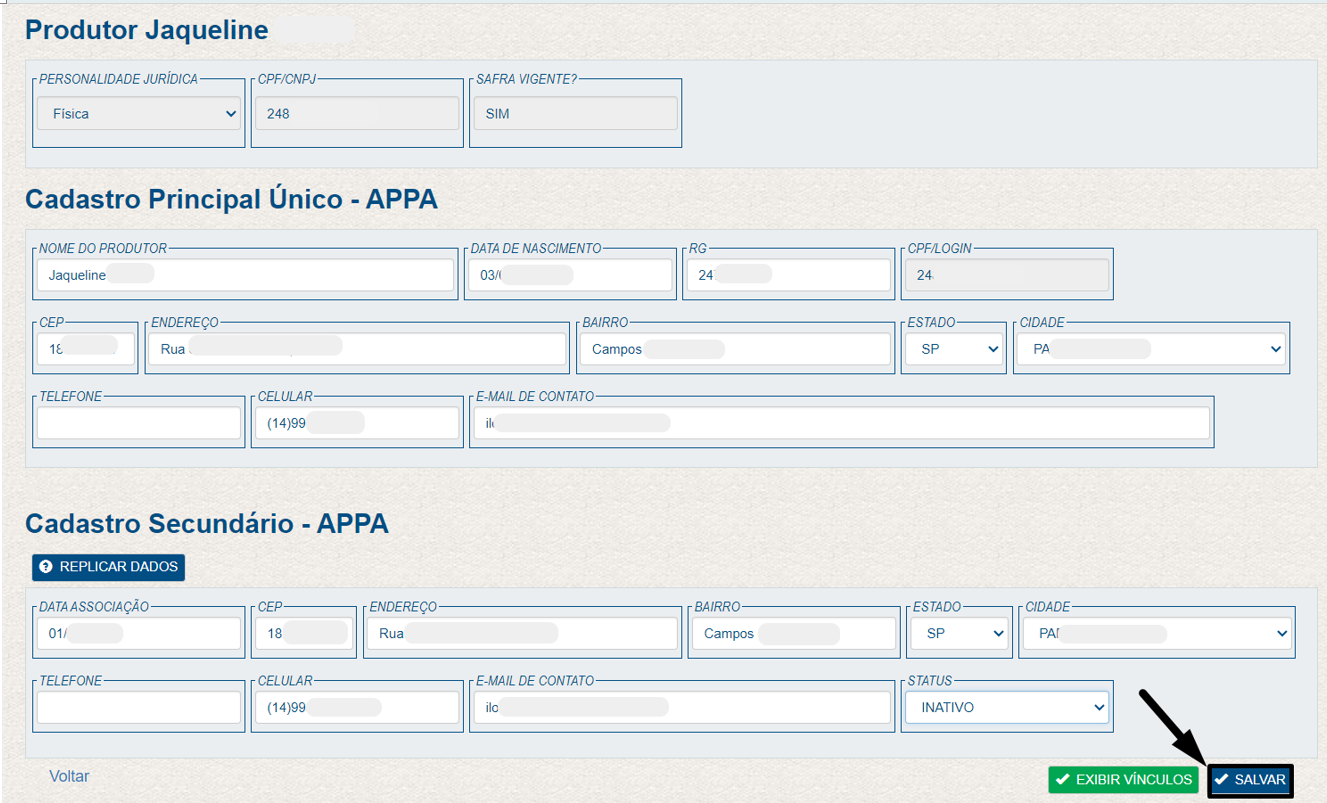
Task: Open the Status dropdown showing INATIVO
Action: pos(1007,707)
